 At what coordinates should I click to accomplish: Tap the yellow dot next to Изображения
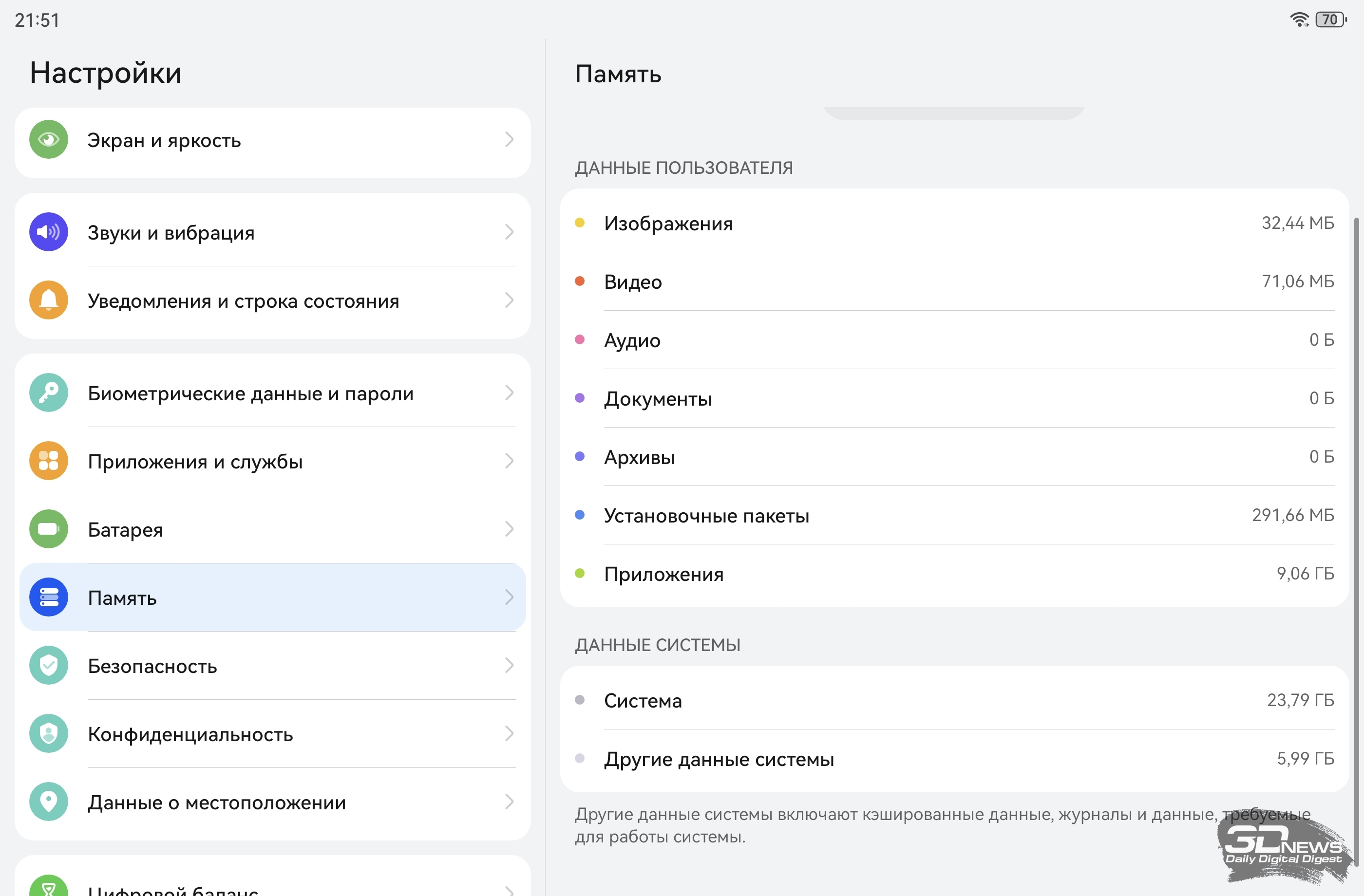579,223
